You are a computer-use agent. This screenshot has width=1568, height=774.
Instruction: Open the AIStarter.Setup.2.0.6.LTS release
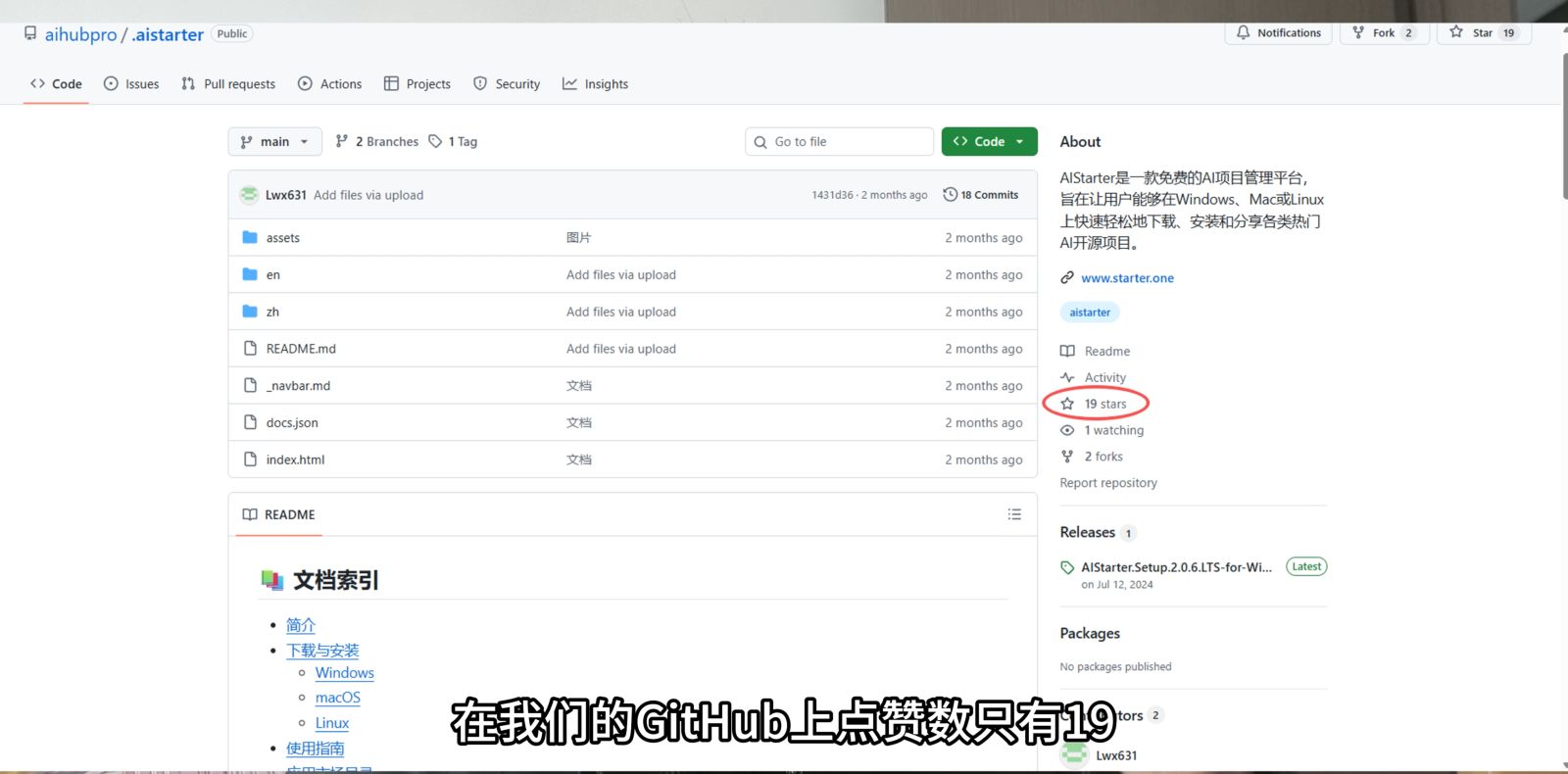(1176, 567)
